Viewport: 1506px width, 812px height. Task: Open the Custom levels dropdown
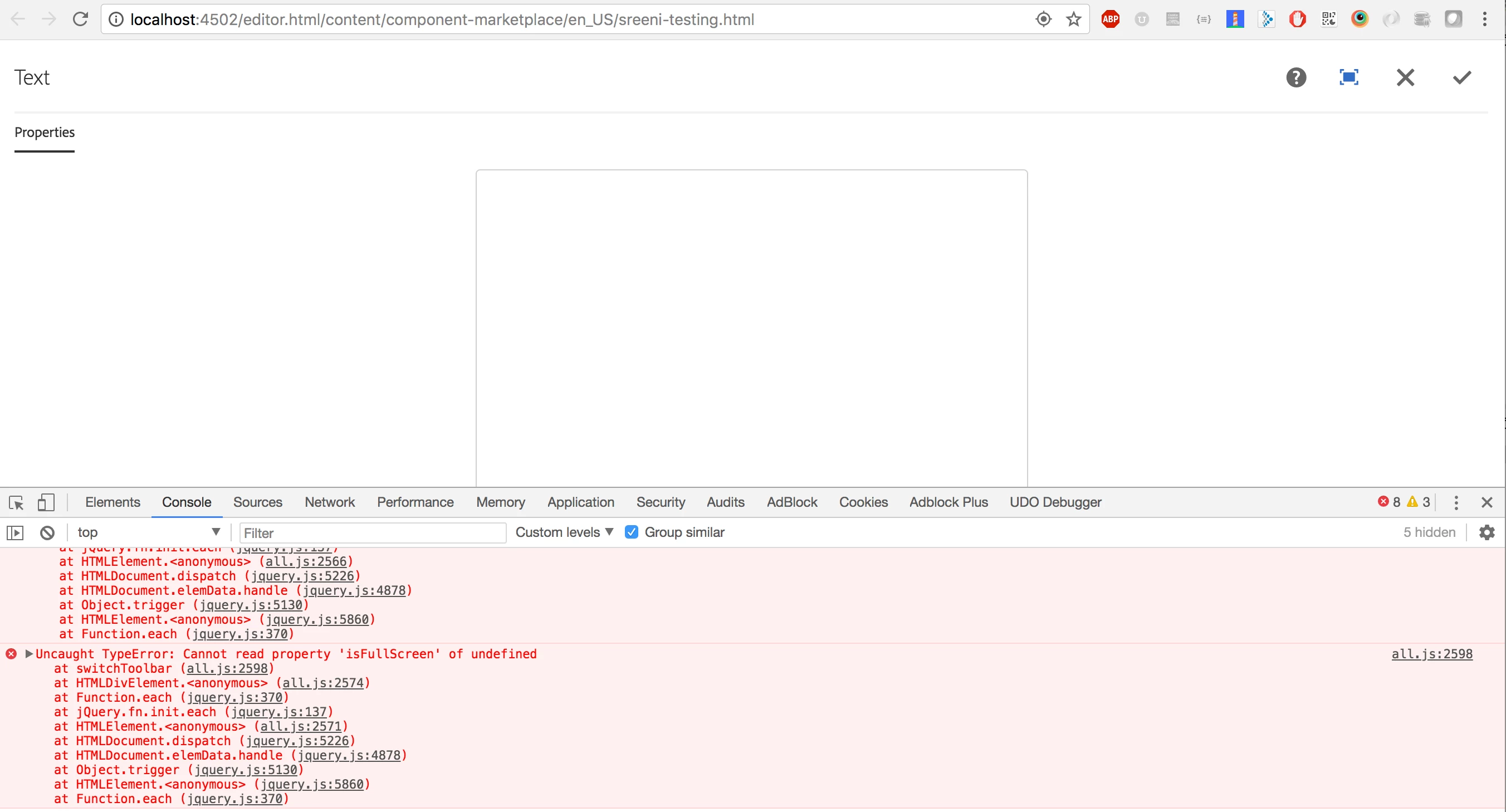click(564, 532)
